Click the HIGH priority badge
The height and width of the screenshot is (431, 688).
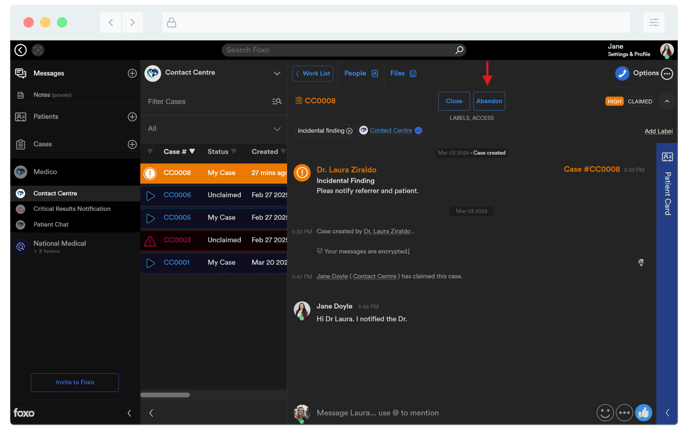click(614, 101)
